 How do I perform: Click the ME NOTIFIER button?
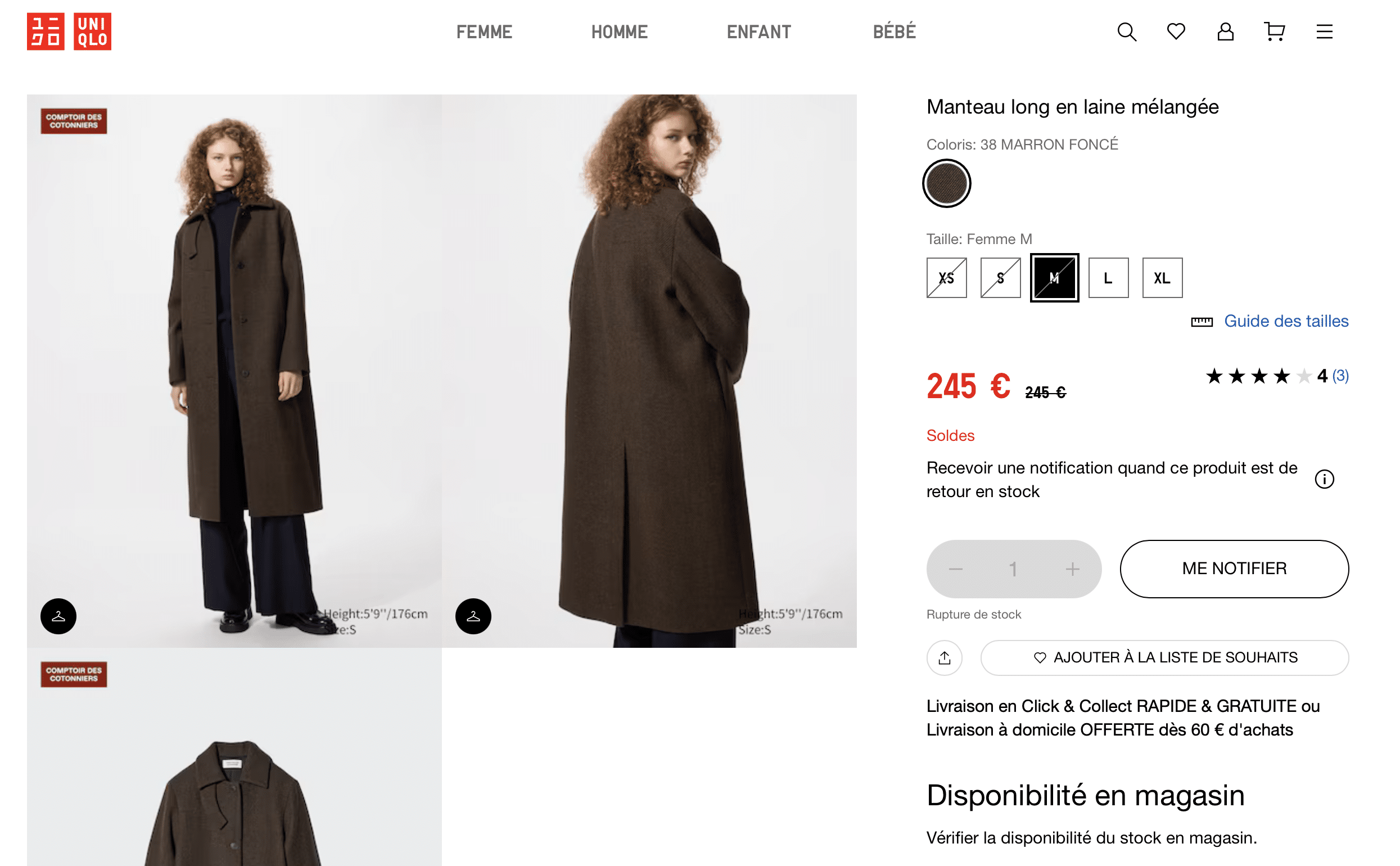tap(1234, 569)
